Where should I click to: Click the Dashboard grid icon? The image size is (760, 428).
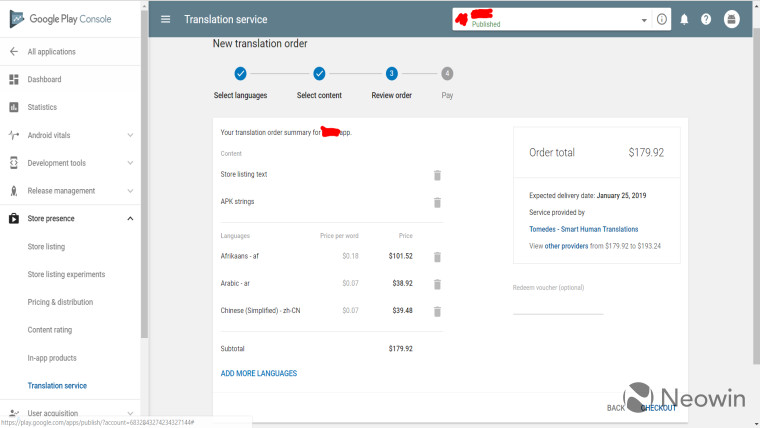tap(14, 79)
